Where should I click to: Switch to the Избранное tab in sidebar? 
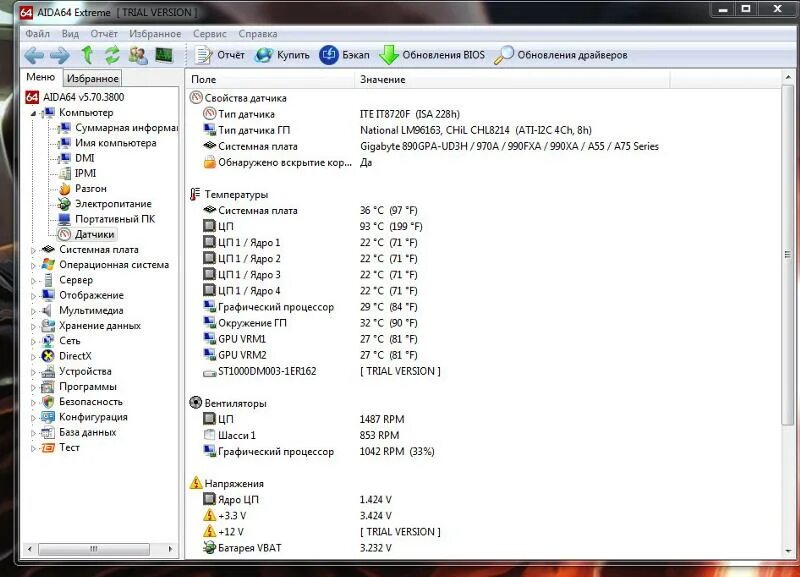93,79
